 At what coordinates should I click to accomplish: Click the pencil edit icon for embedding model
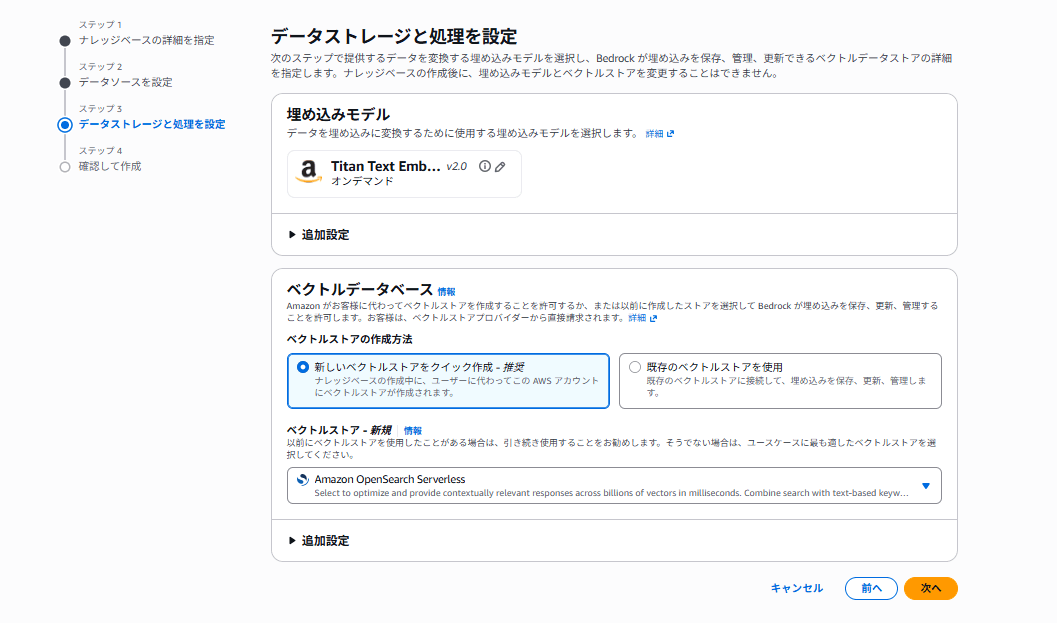(x=500, y=167)
